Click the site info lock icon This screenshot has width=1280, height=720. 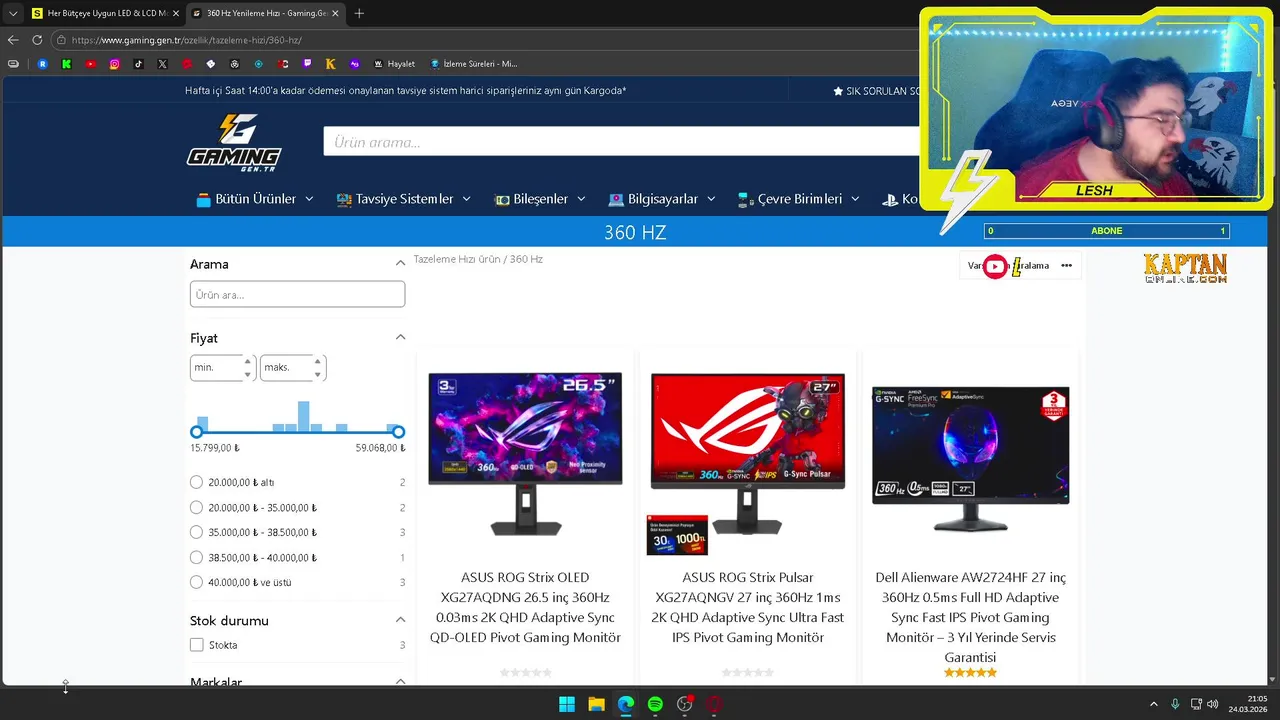click(x=62, y=40)
